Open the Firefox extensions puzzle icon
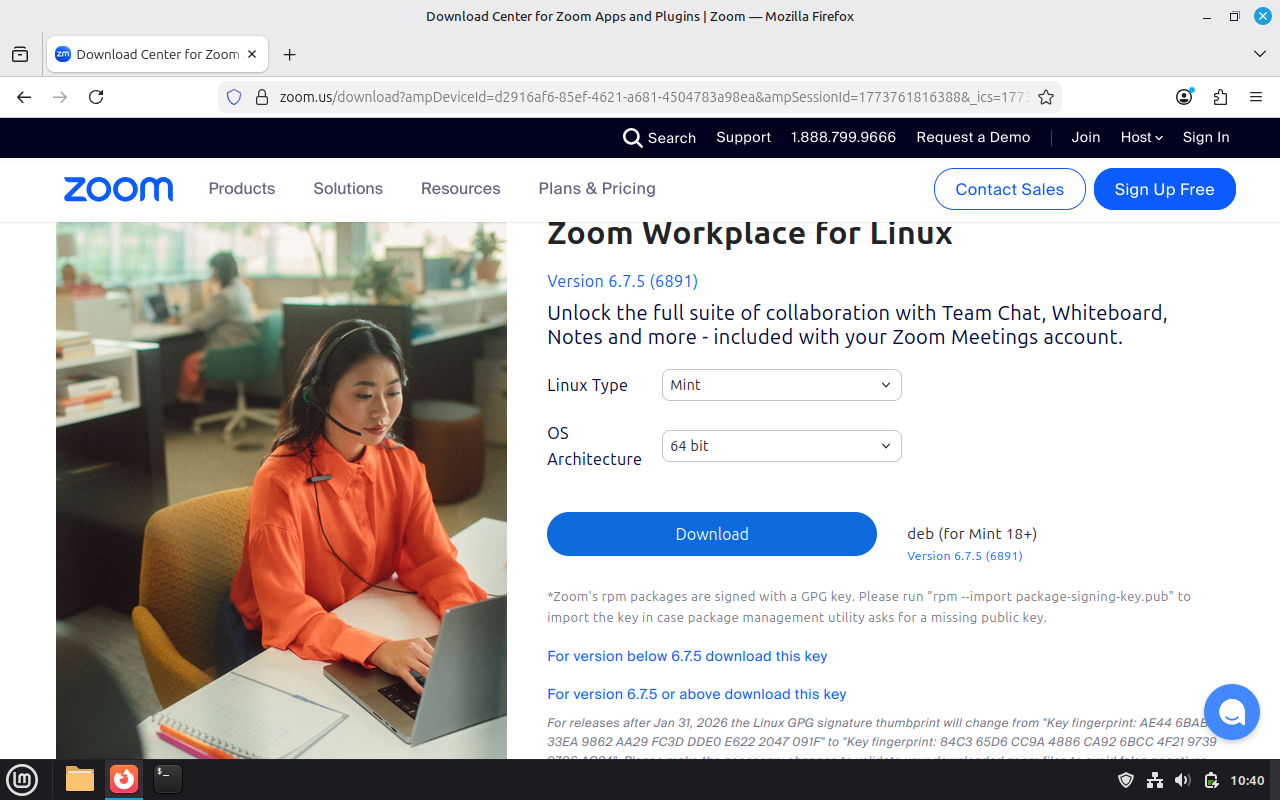 pos(1220,97)
